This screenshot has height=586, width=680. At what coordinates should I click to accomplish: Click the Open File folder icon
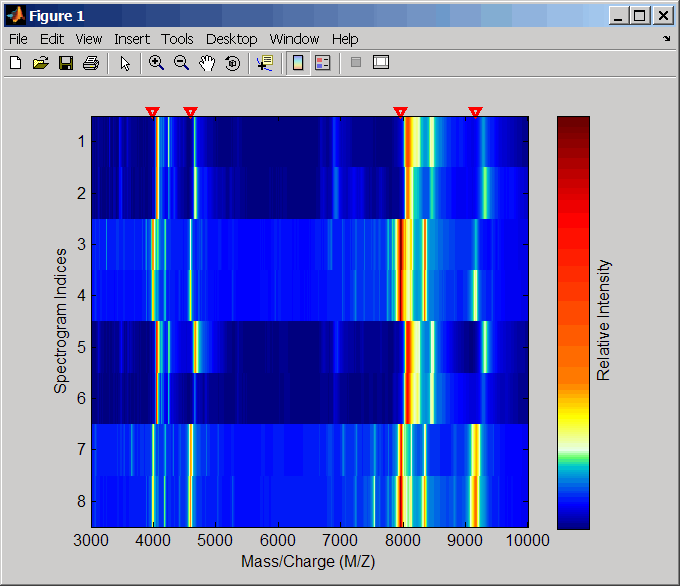40,63
